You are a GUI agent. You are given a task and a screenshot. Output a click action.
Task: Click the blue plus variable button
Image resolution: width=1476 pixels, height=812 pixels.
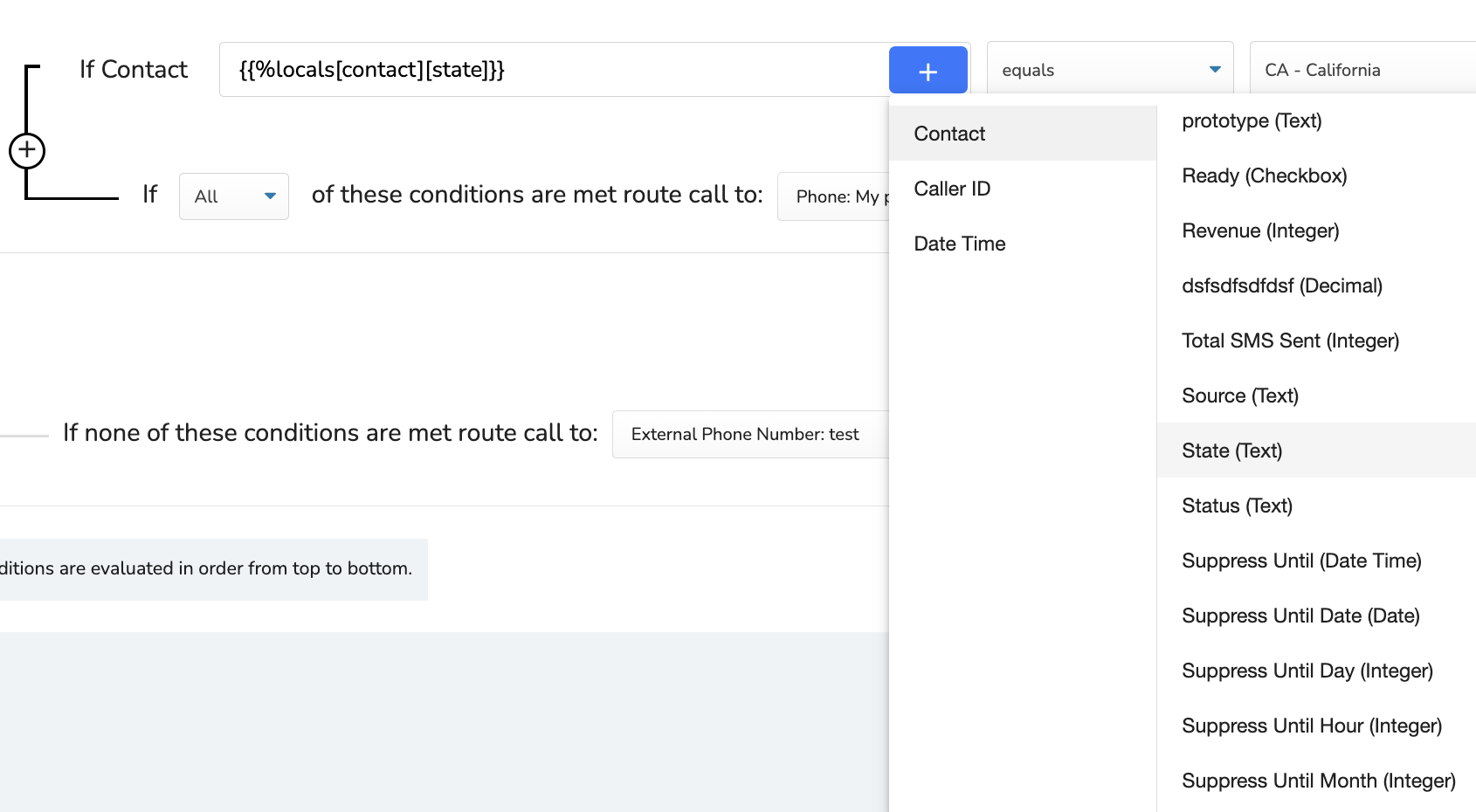click(928, 70)
